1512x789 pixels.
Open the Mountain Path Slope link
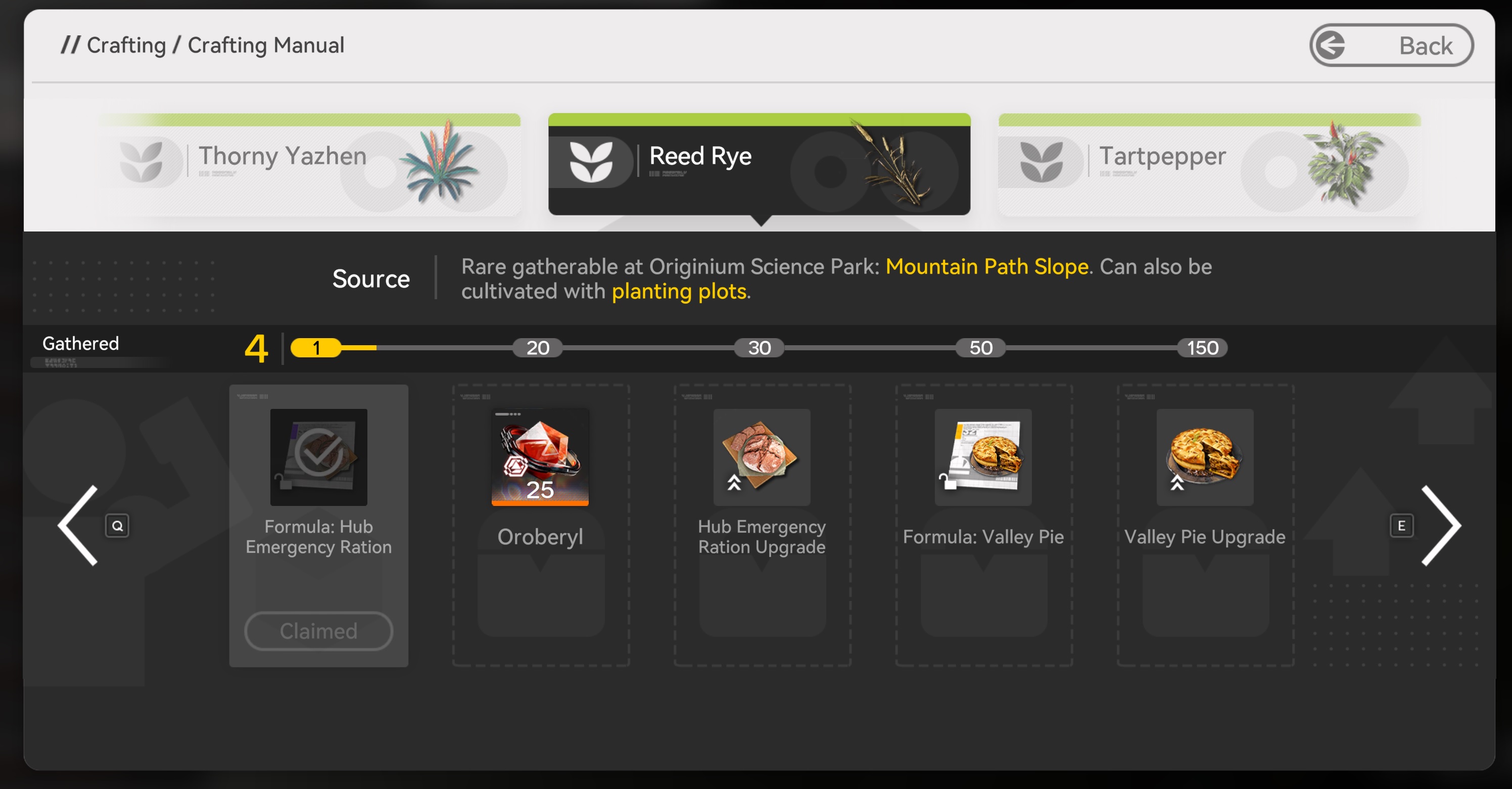986,266
